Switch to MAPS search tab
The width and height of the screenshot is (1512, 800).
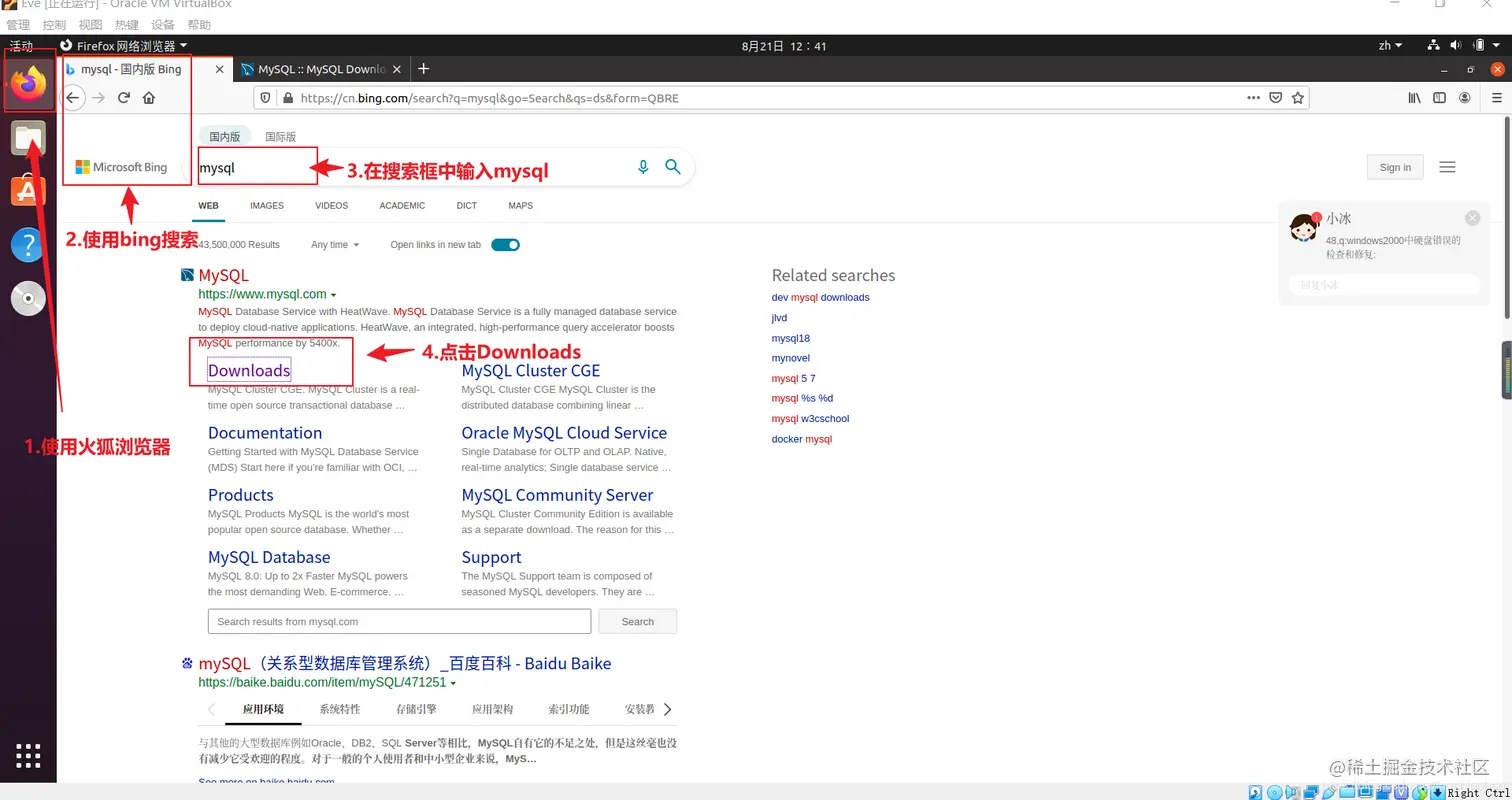tap(521, 206)
